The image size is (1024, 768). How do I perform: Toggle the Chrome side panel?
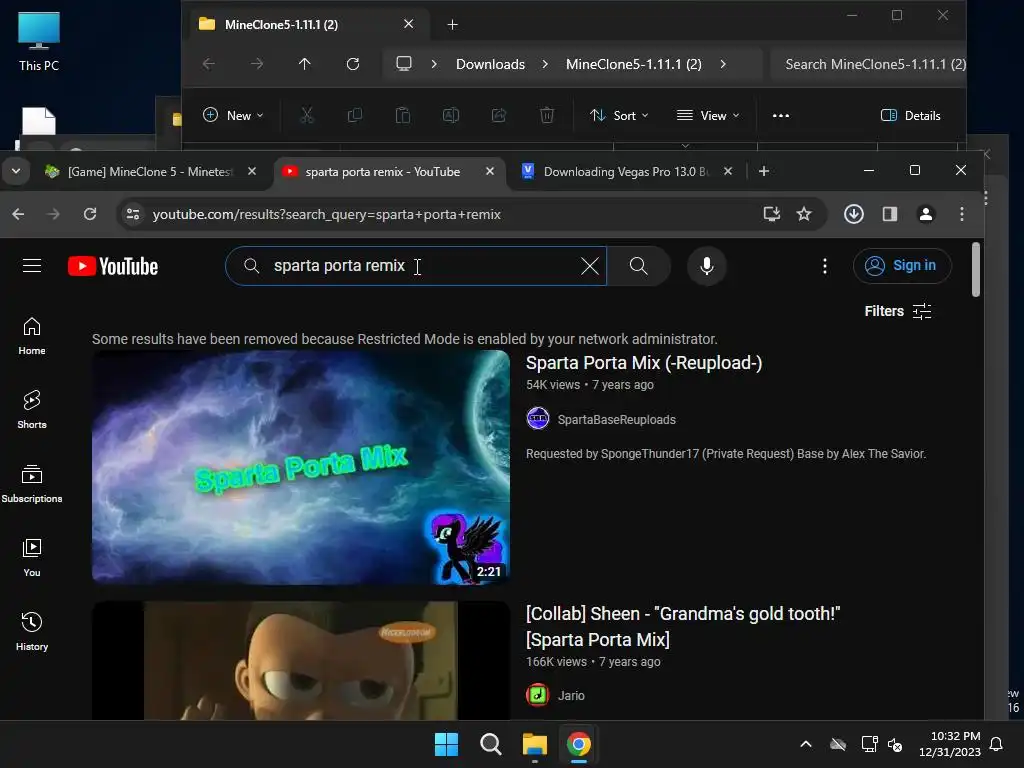tap(889, 214)
